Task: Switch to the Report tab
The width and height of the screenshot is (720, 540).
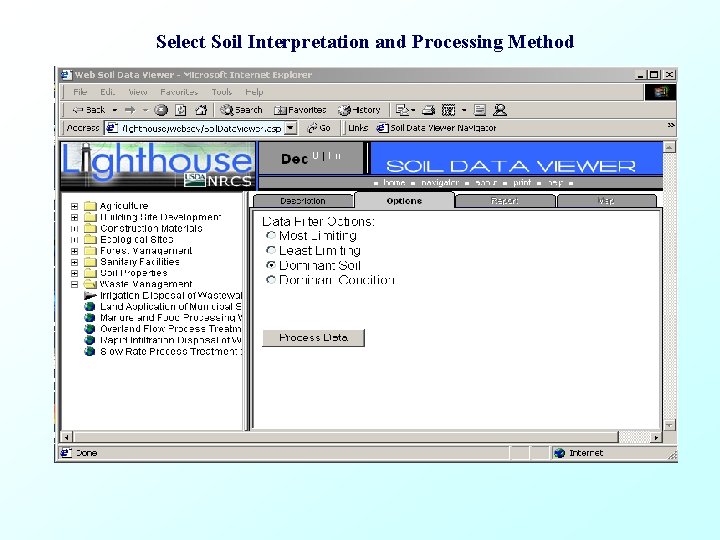Action: pyautogui.click(x=505, y=201)
